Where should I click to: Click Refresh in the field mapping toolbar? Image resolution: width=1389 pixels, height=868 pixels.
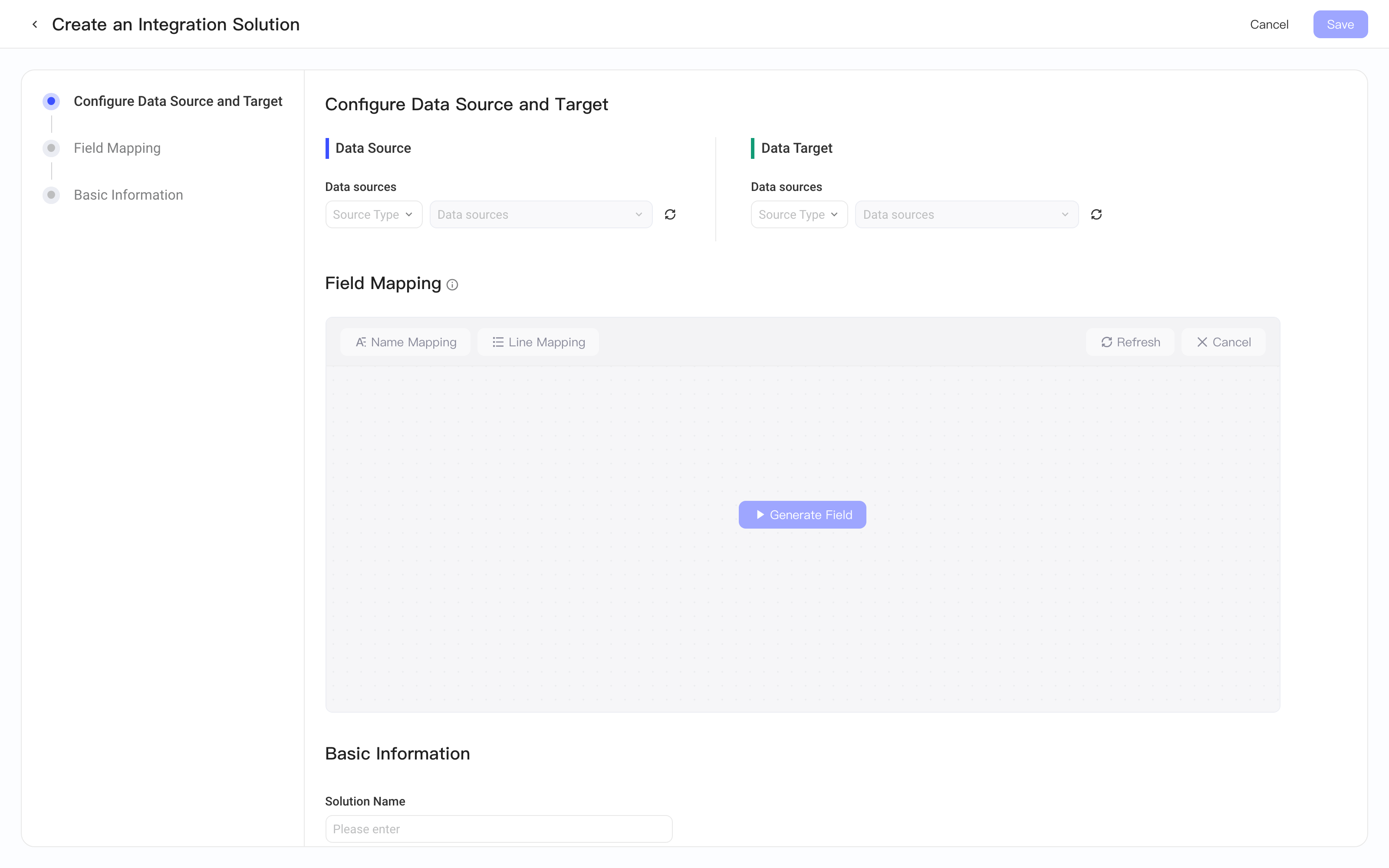tap(1130, 342)
